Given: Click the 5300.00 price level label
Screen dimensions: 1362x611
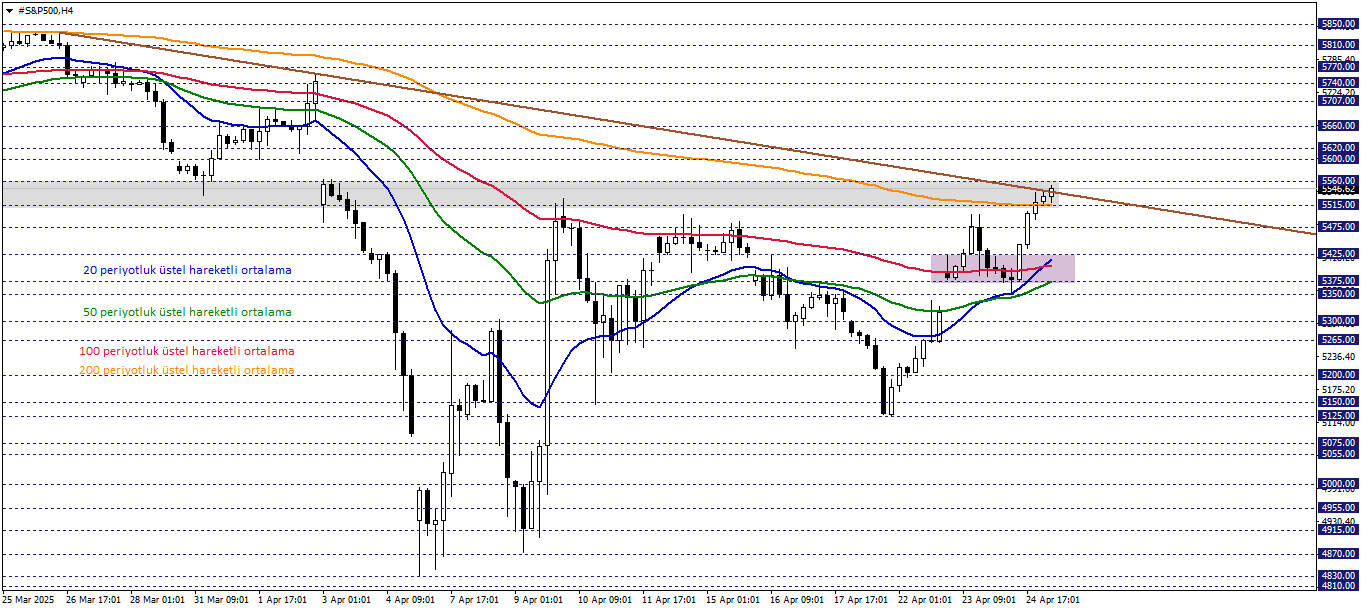Looking at the screenshot, I should pyautogui.click(x=1338, y=321).
